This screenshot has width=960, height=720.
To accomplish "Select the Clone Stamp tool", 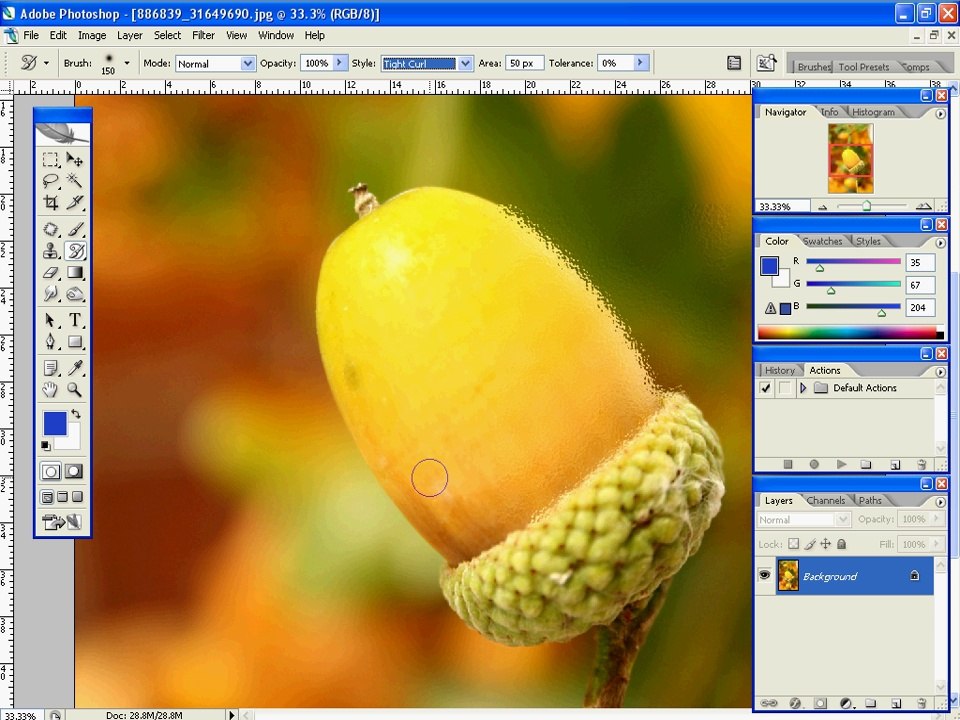I will point(51,251).
